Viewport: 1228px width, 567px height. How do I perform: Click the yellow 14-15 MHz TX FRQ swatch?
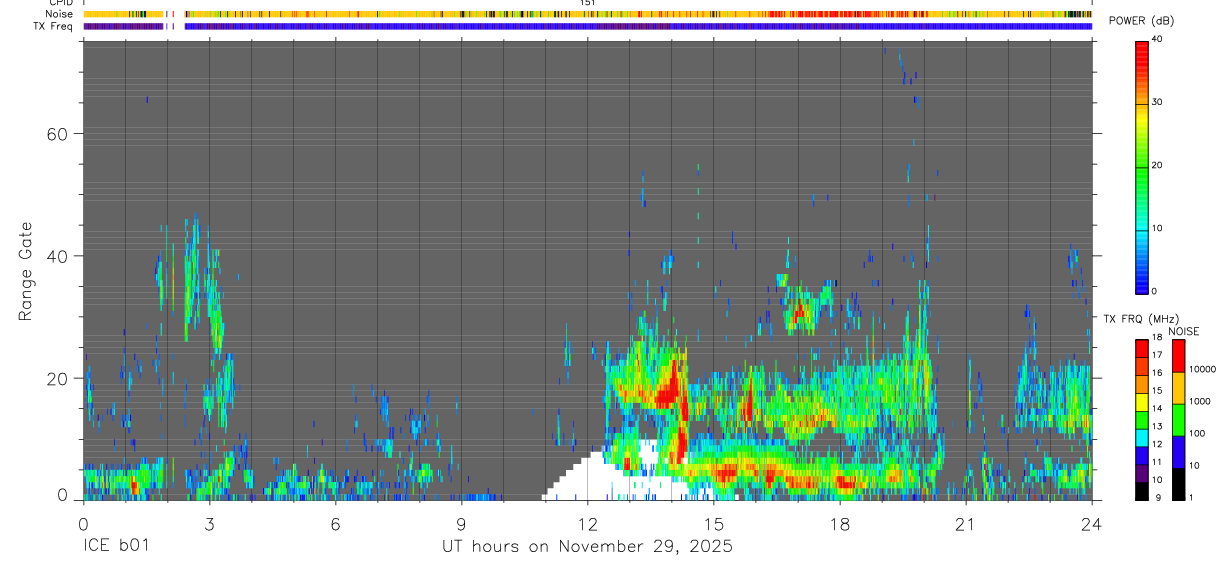[1141, 402]
